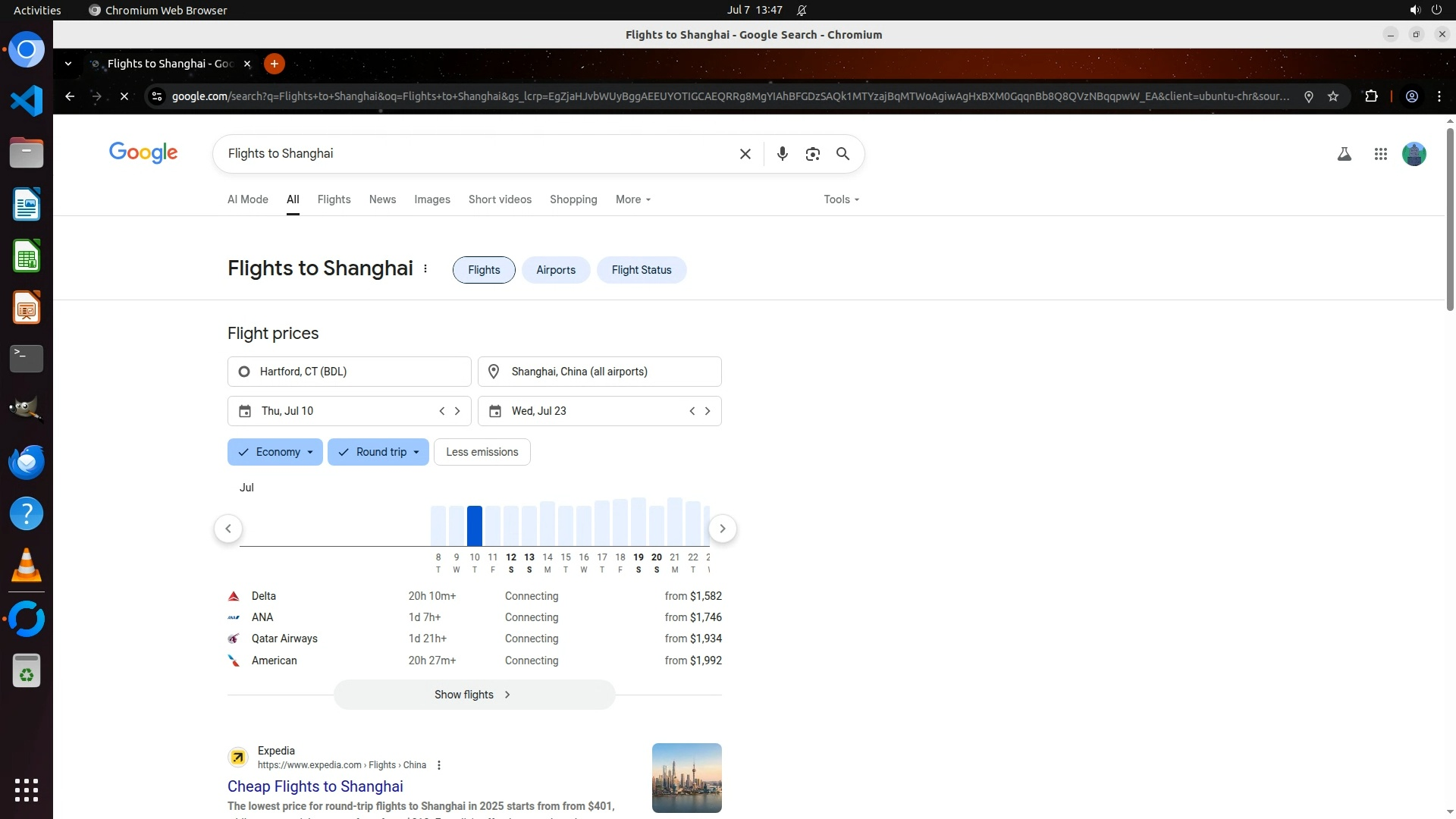Click the voice search microphone icon
This screenshot has height=819, width=1456.
[x=782, y=154]
